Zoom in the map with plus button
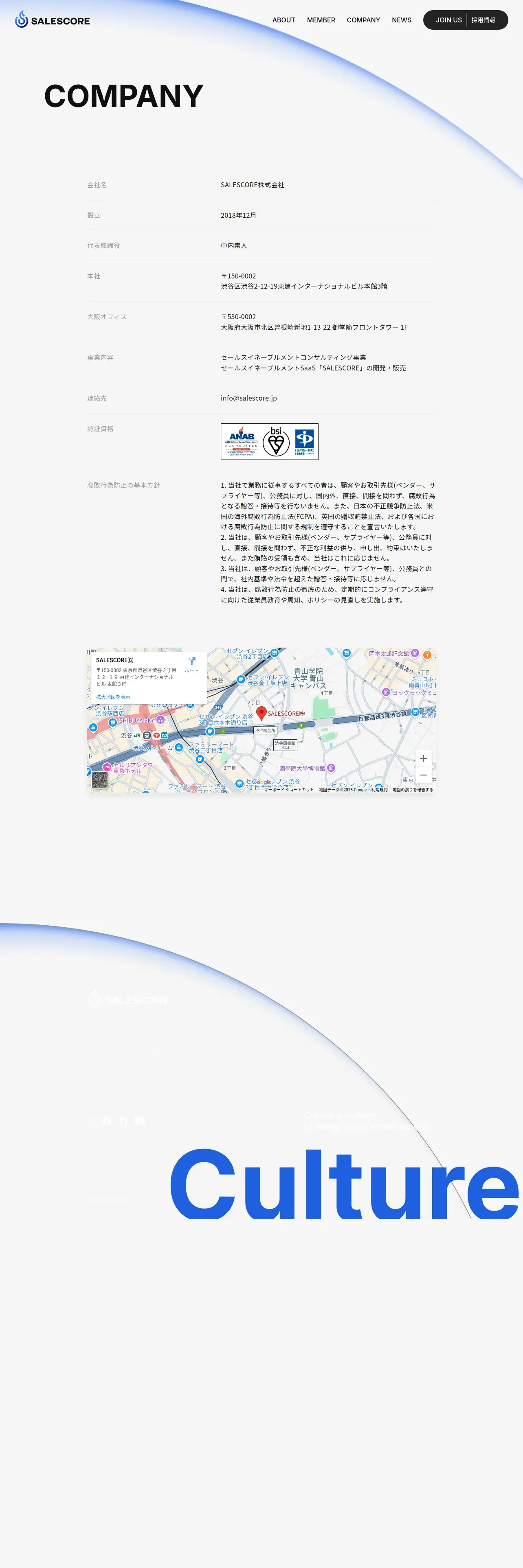523x1568 pixels. pos(423,758)
